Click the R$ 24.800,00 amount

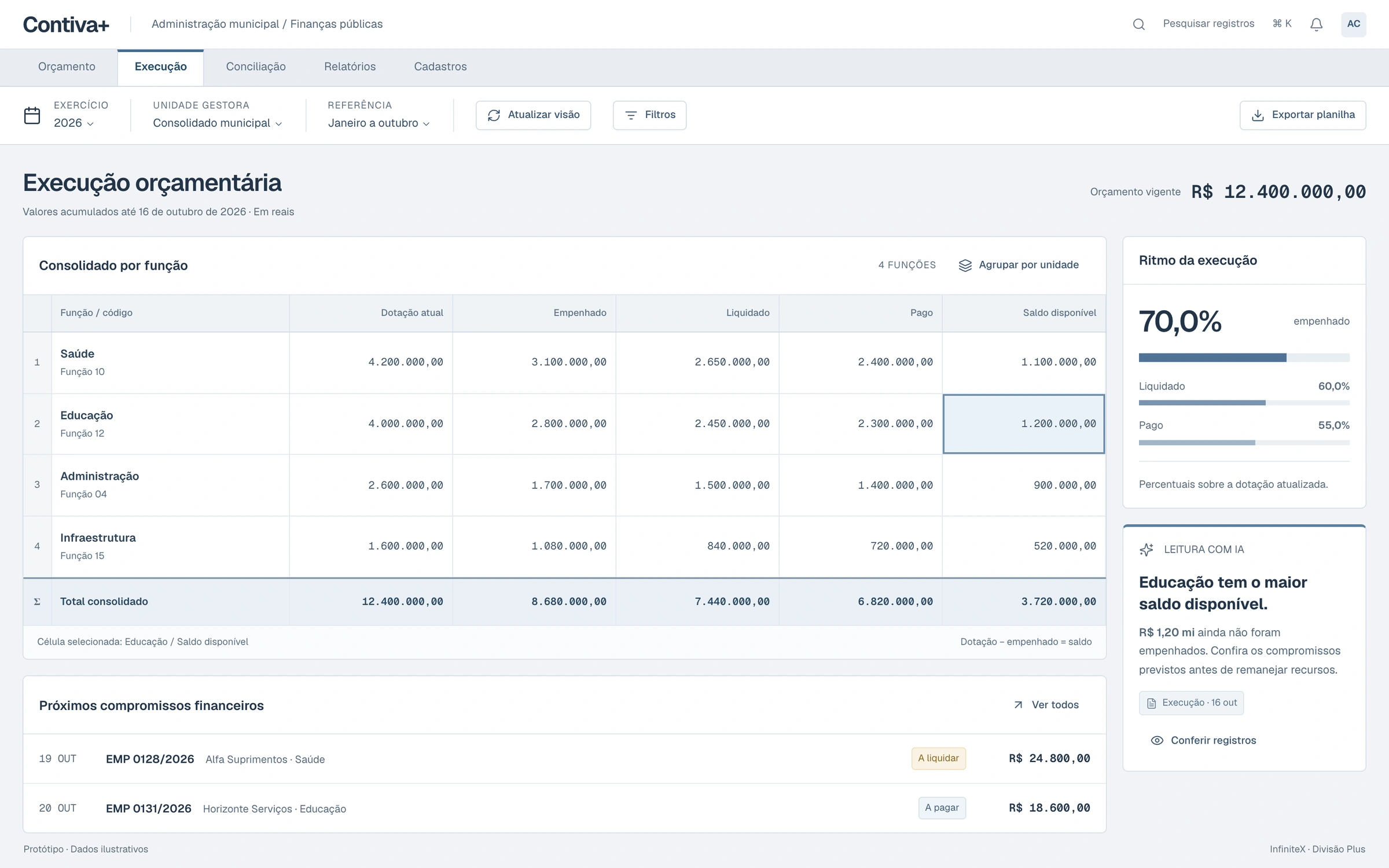tap(1049, 759)
